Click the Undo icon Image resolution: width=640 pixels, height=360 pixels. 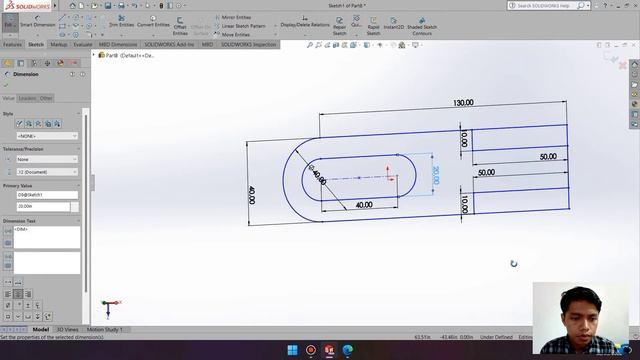134,6
